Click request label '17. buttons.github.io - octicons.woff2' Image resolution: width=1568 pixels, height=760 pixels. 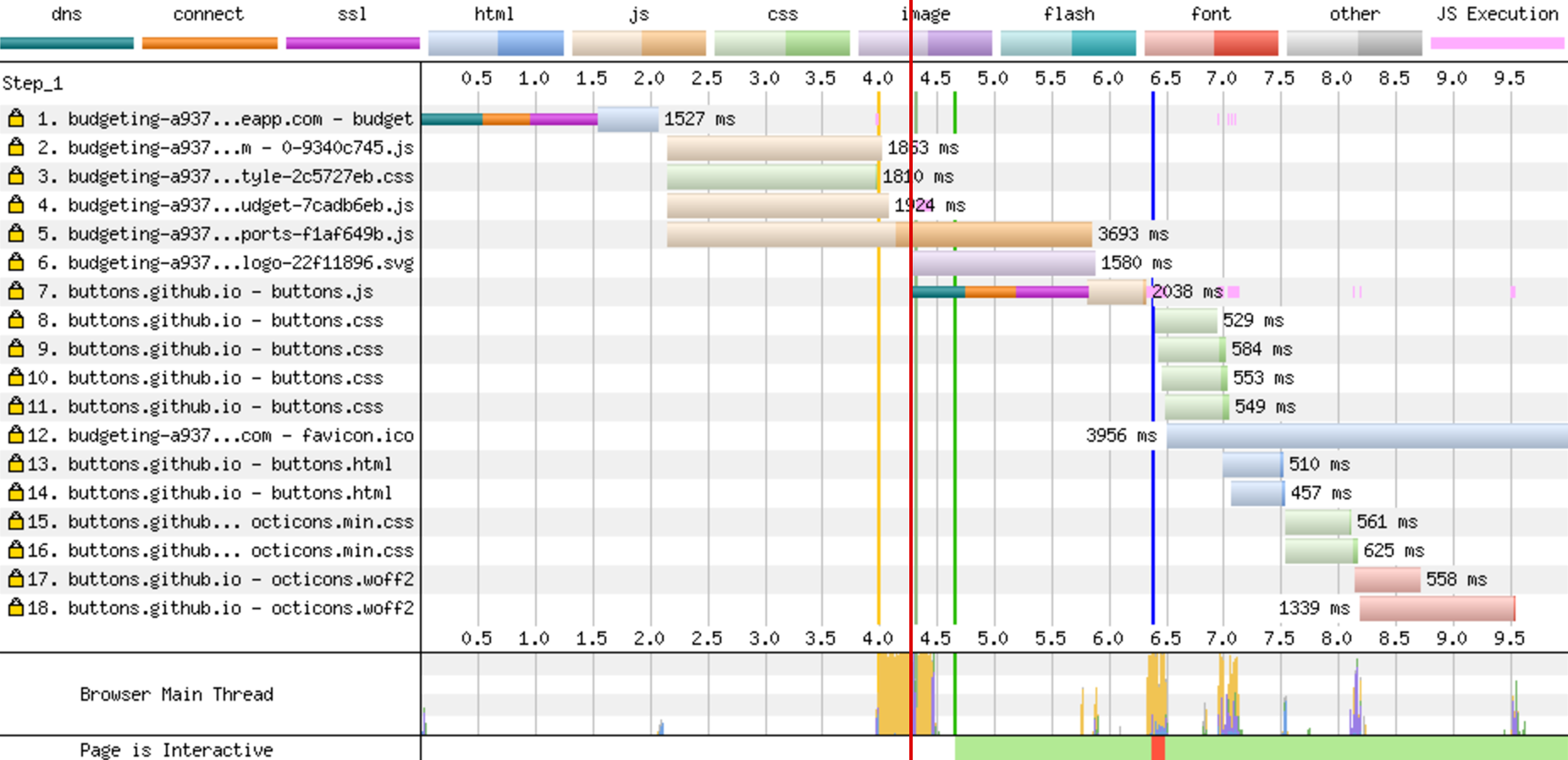tap(220, 579)
